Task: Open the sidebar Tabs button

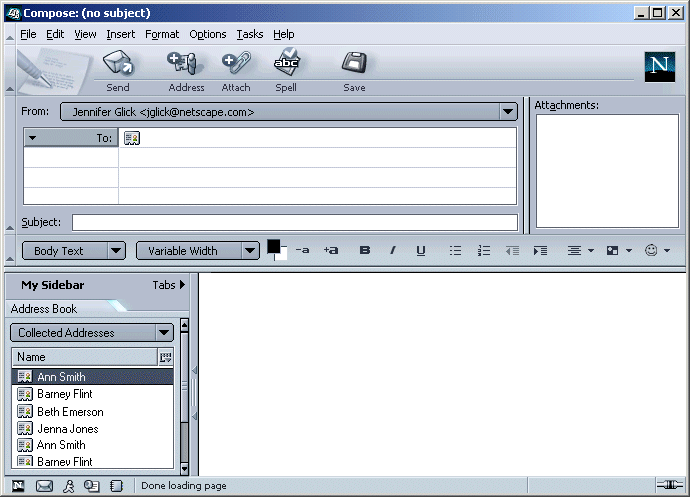Action: (169, 285)
